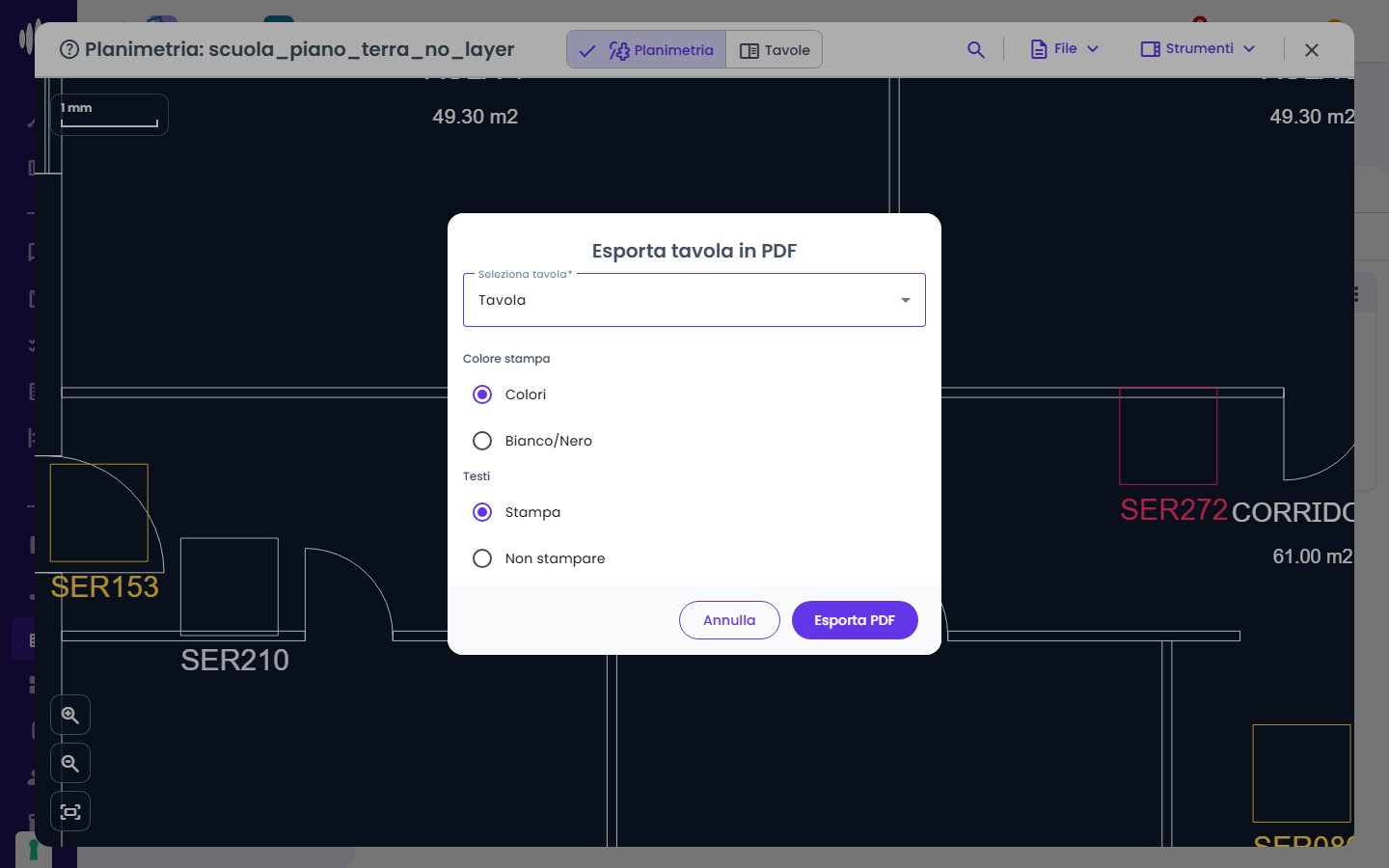Click the SER153 label on the plan
This screenshot has height=868, width=1389.
click(104, 586)
